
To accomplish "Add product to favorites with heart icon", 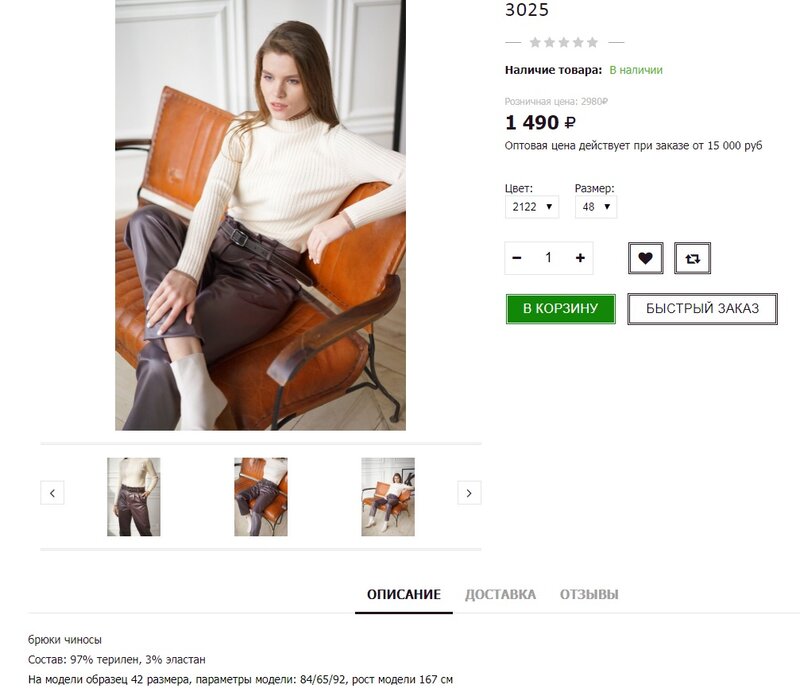I will (645, 258).
